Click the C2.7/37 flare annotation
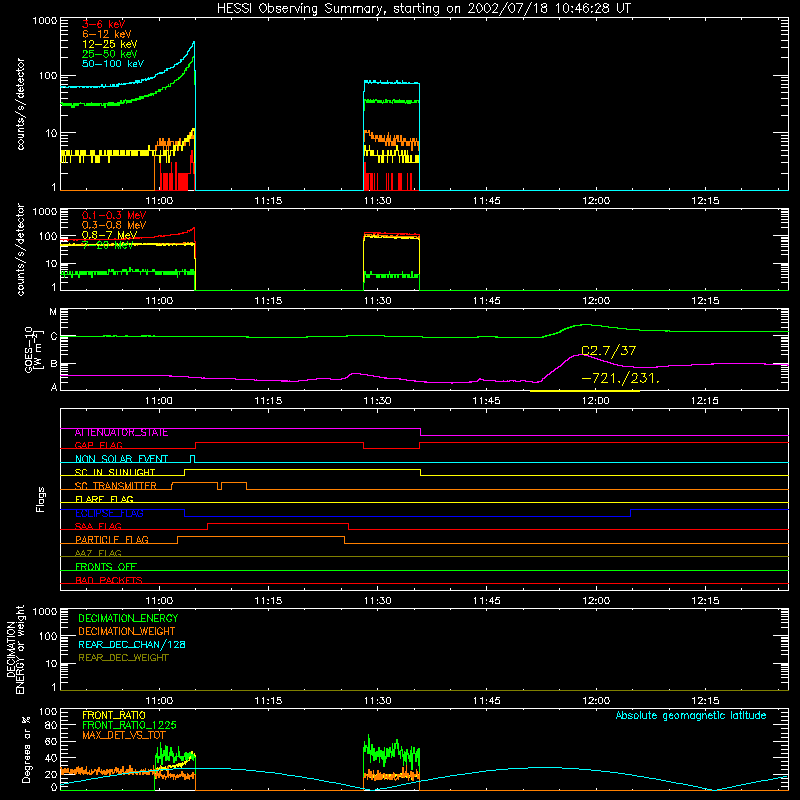The width and height of the screenshot is (800, 800). coord(609,351)
